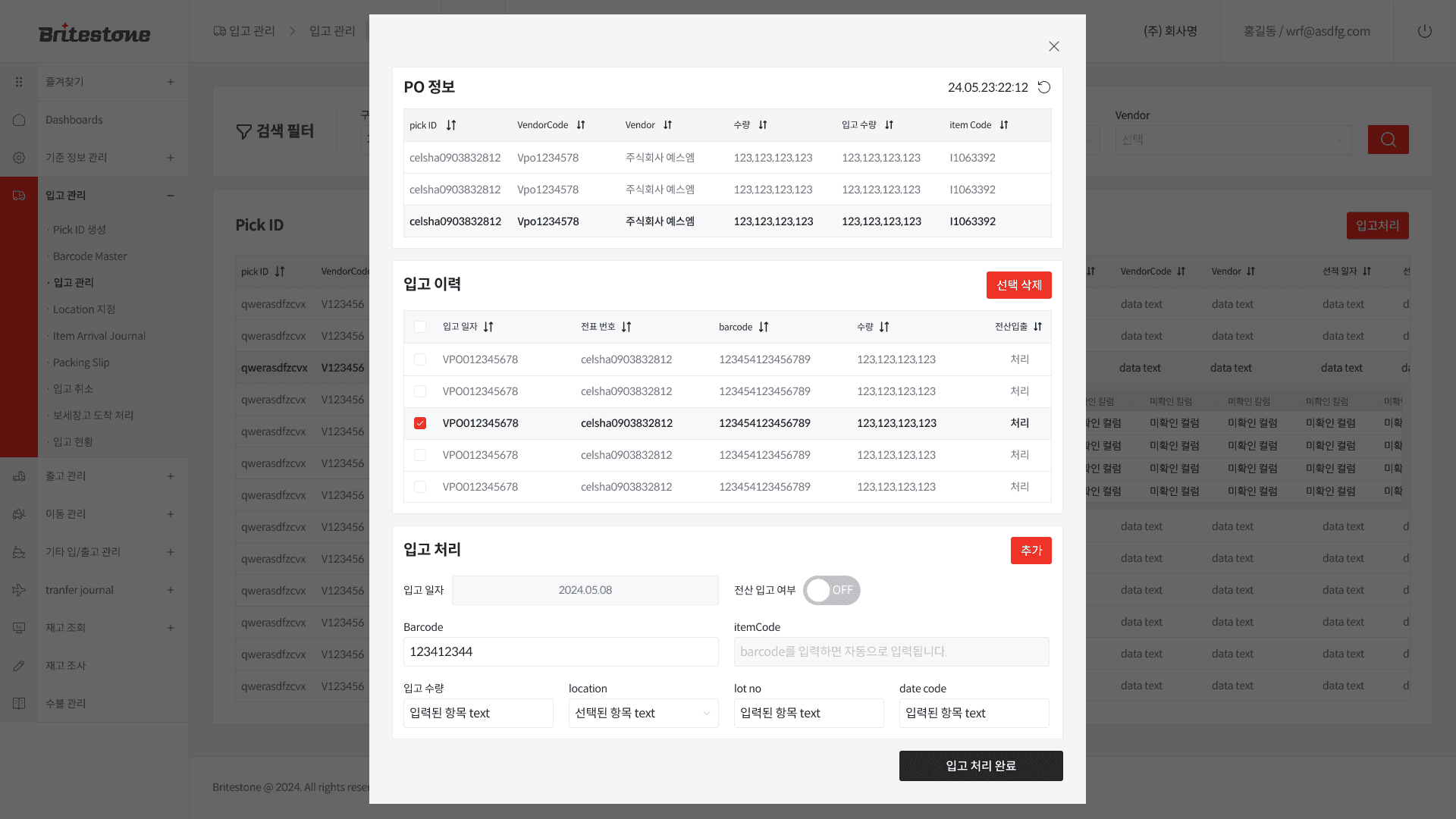The height and width of the screenshot is (819, 1456).
Task: Sort PO table by 입고 수량
Action: (890, 125)
